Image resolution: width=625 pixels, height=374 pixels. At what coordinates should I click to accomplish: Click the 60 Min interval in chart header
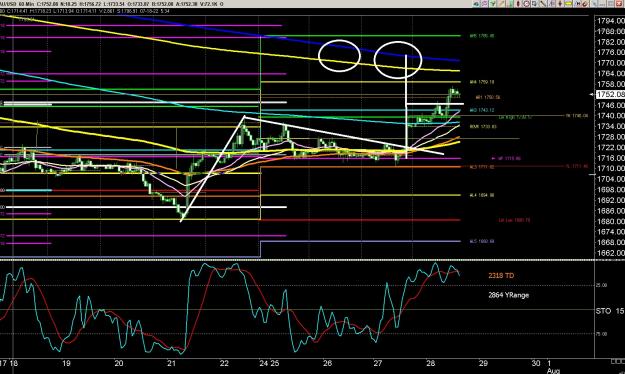25,4
